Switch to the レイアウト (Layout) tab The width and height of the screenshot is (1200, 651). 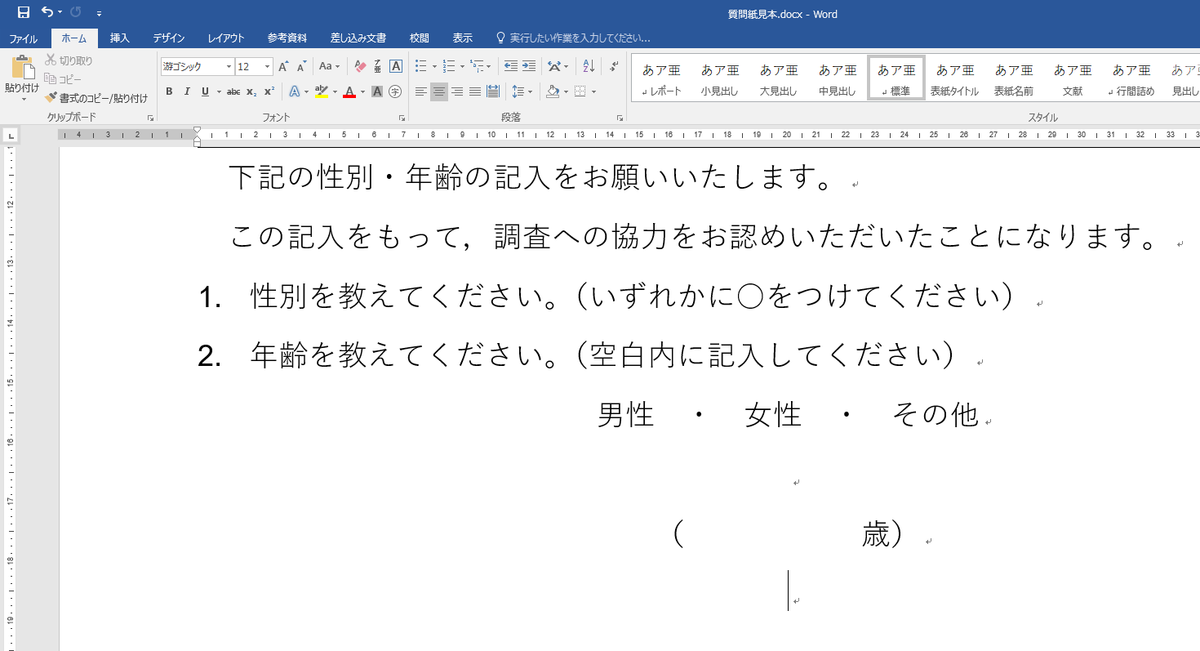click(x=226, y=37)
